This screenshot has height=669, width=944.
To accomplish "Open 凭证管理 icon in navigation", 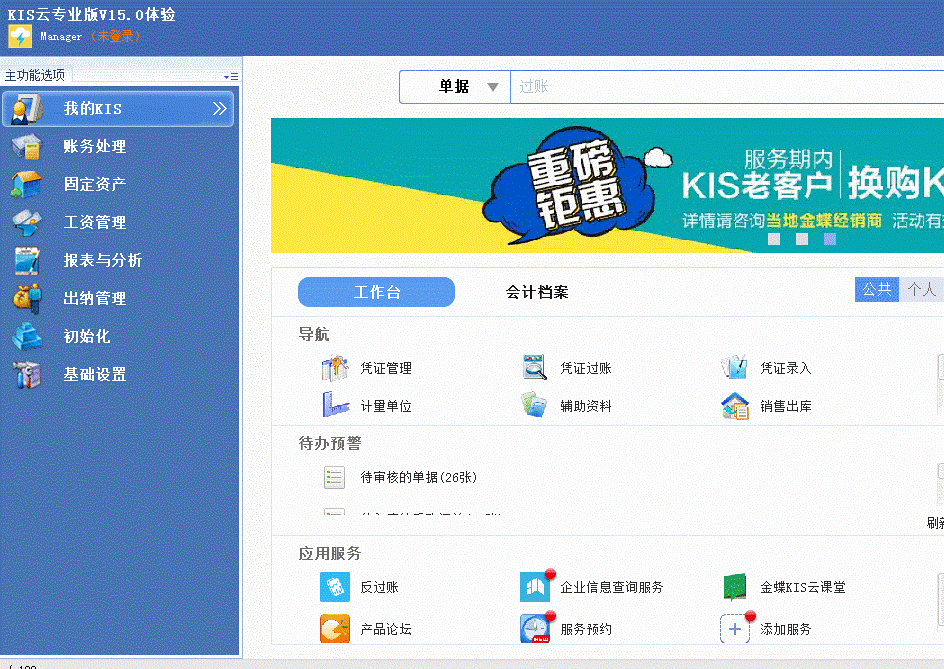I will pos(334,368).
